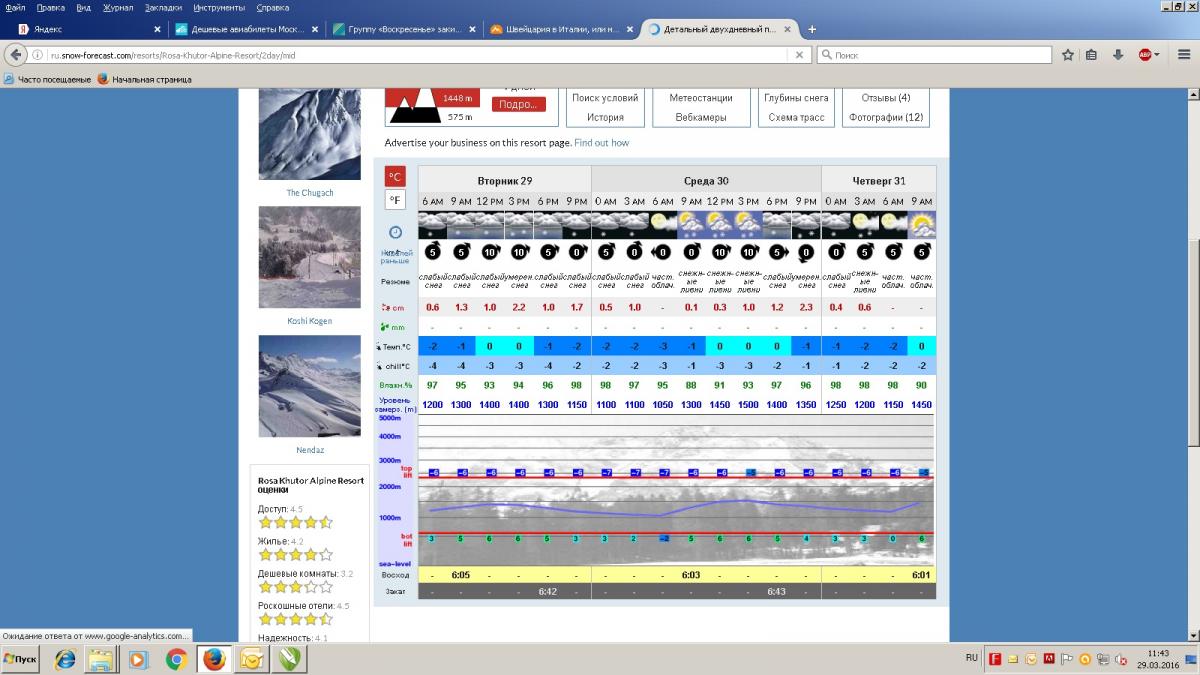Open the downloads arrow icon
Screen dimensions: 1200x675
point(1118,55)
